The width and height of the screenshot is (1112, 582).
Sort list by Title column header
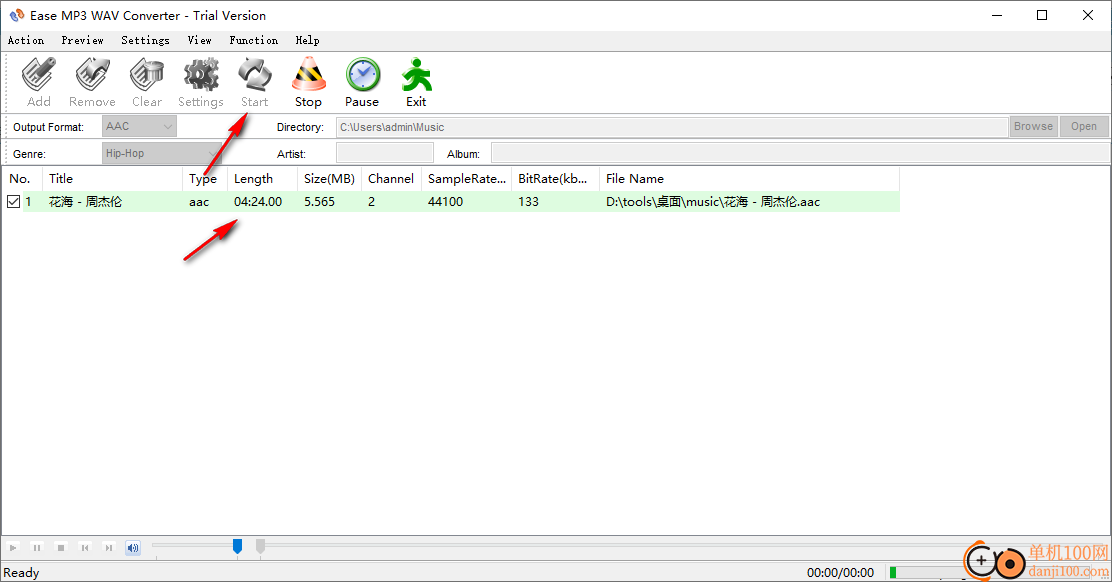coord(113,179)
